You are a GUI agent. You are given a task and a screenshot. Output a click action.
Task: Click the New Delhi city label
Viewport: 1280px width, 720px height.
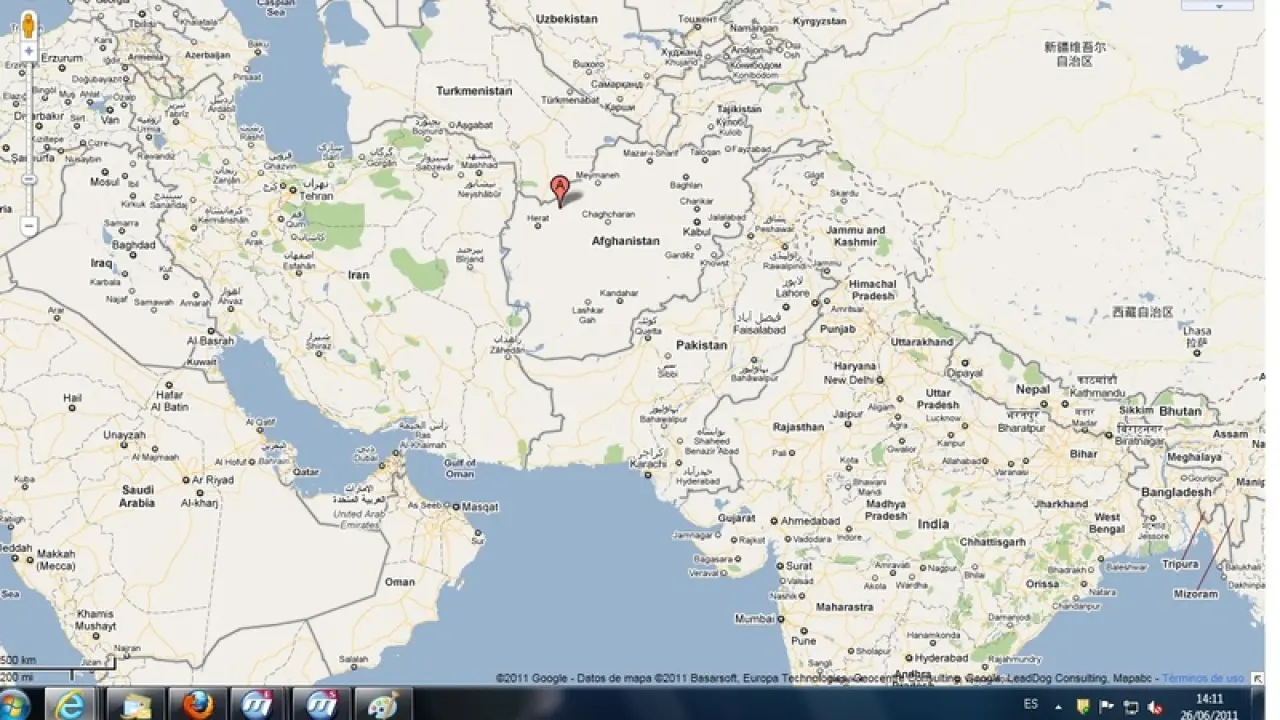[x=848, y=380]
